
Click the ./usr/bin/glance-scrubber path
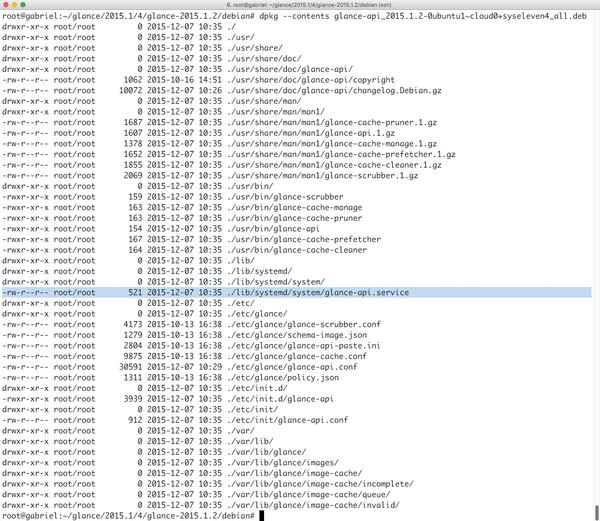click(x=285, y=197)
